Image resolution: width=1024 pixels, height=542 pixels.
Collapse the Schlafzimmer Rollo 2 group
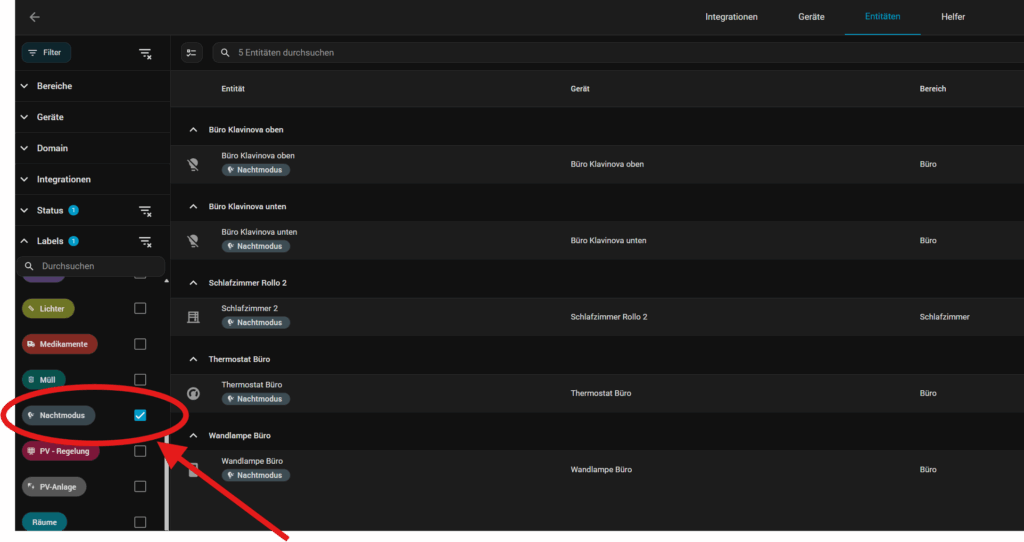[x=193, y=283]
